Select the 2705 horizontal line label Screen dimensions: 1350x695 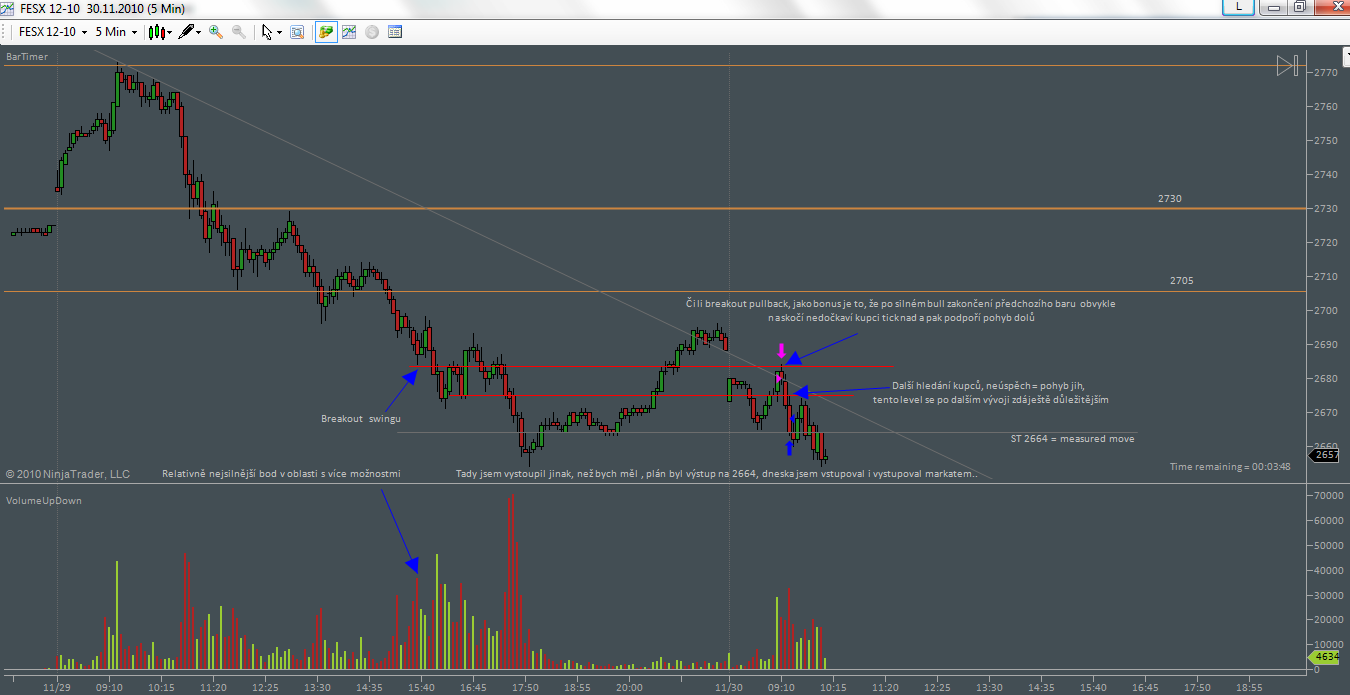pyautogui.click(x=1182, y=281)
